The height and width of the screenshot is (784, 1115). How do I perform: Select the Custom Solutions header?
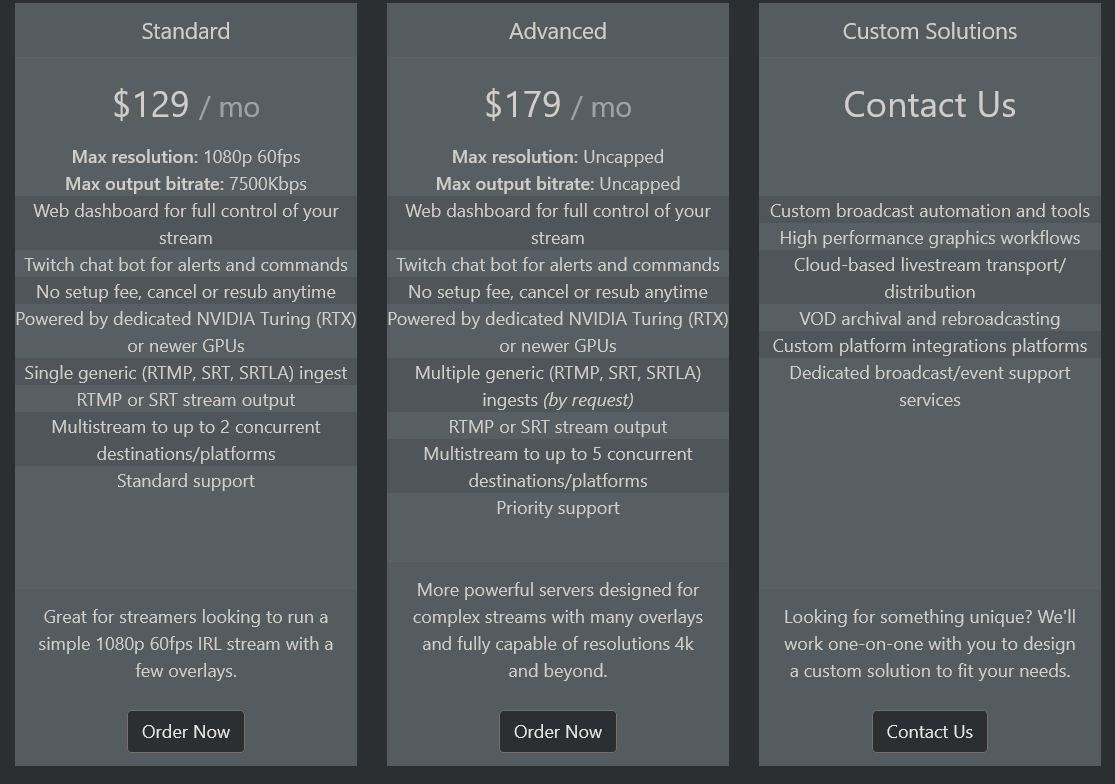tap(929, 31)
